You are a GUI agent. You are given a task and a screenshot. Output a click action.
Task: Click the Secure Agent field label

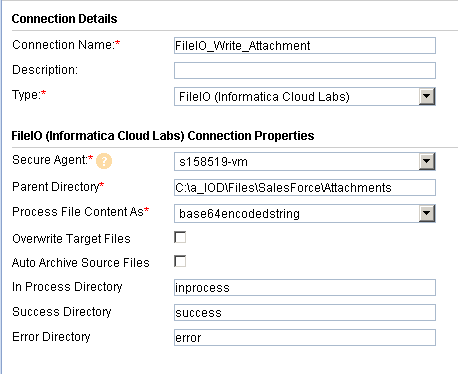[53, 160]
